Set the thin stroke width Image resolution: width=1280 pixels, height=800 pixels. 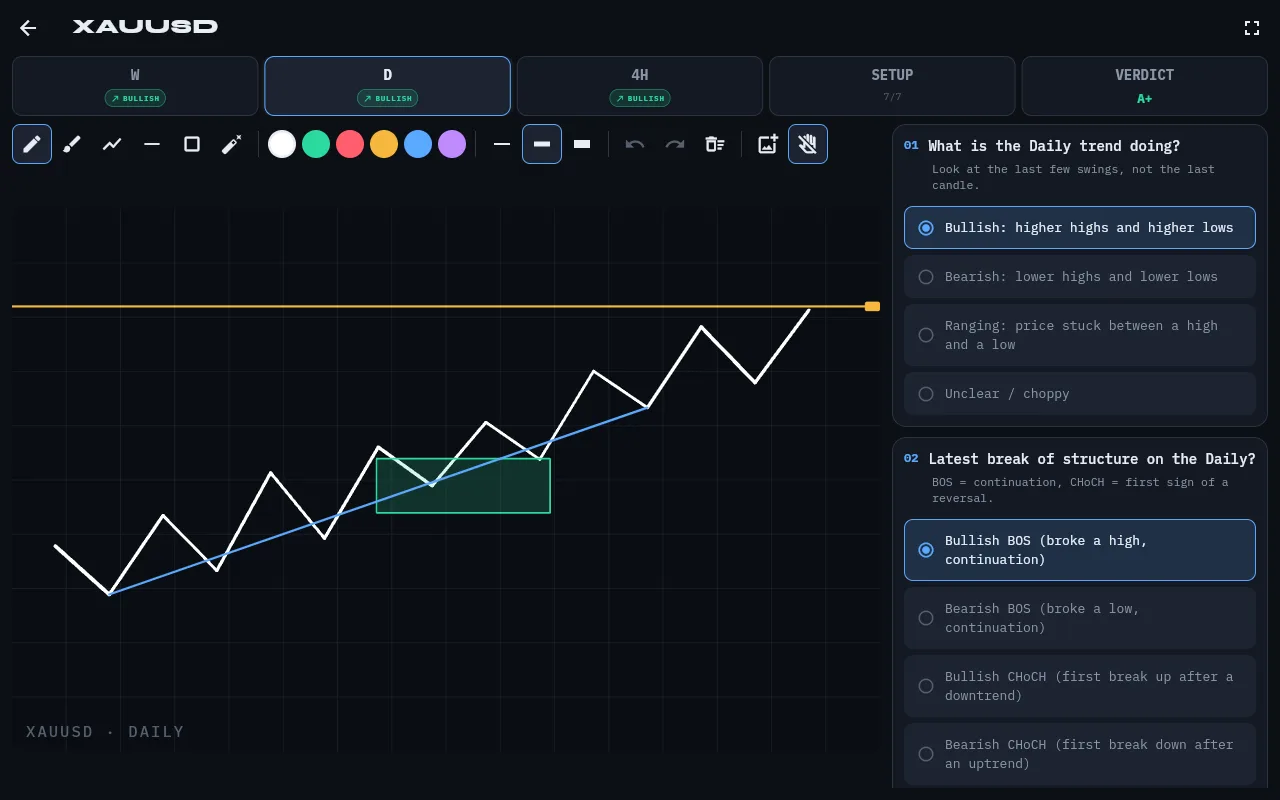(x=502, y=144)
